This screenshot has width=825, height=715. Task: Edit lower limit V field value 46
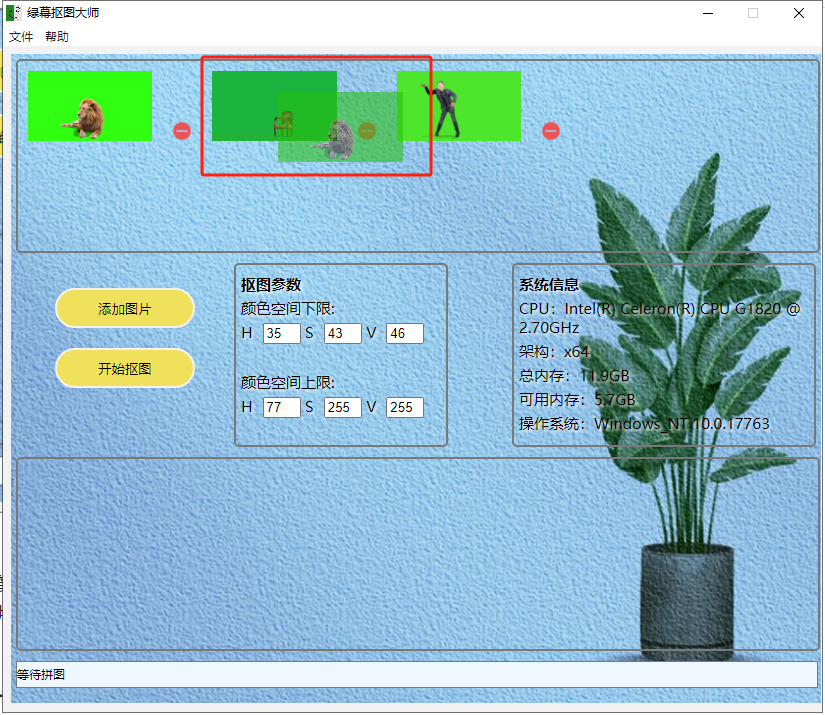405,333
